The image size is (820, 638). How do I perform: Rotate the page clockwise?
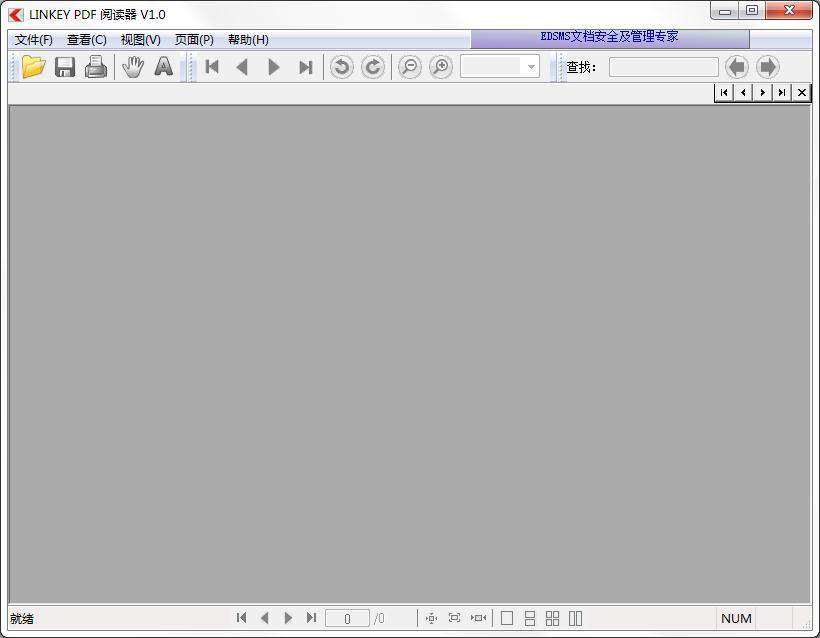370,67
